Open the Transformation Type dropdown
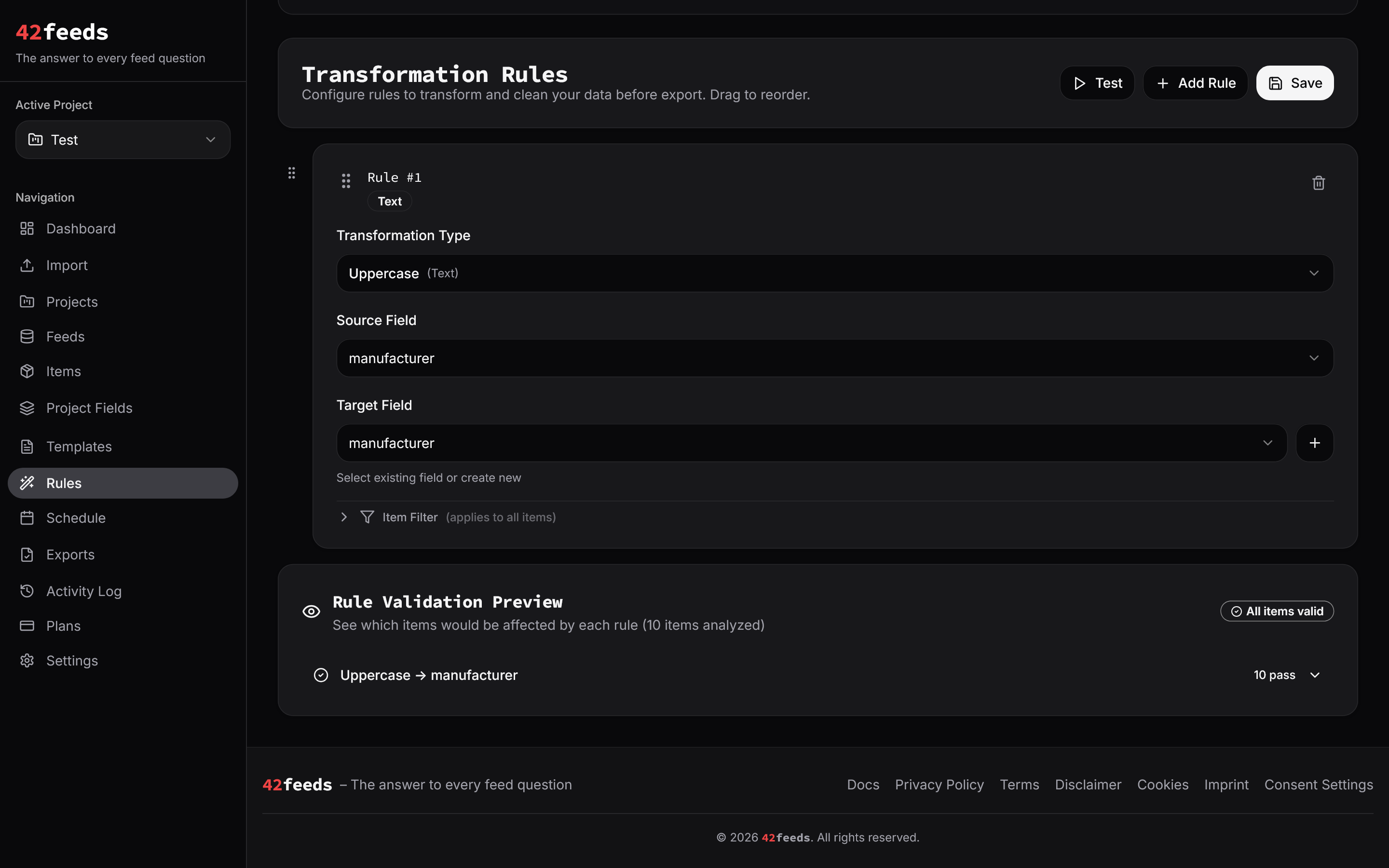The width and height of the screenshot is (1389, 868). 834,273
